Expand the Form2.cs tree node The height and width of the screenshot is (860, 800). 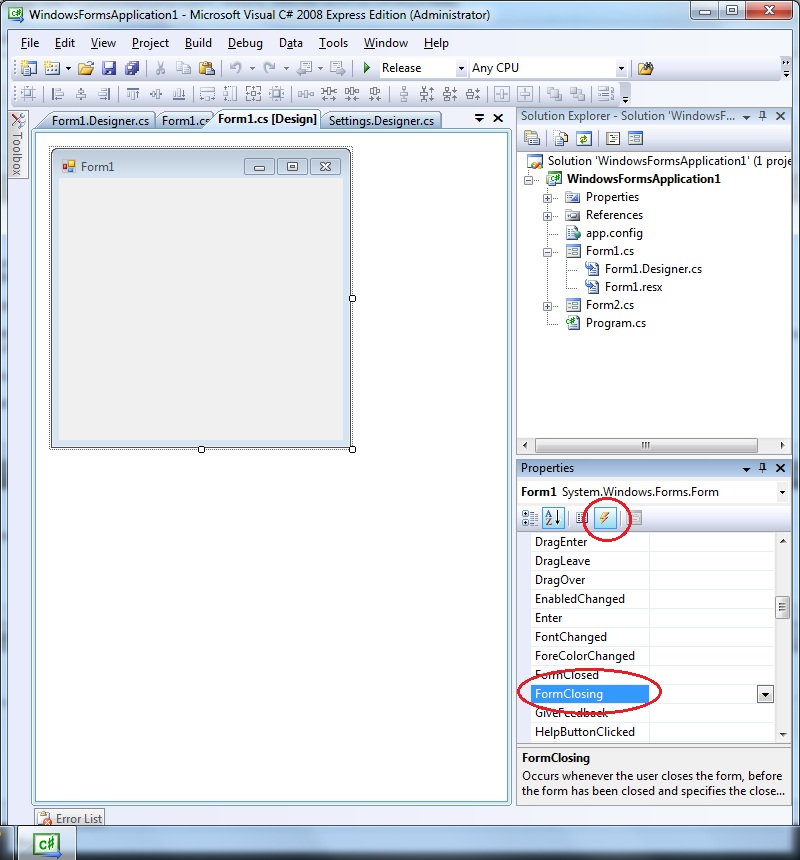tap(547, 306)
